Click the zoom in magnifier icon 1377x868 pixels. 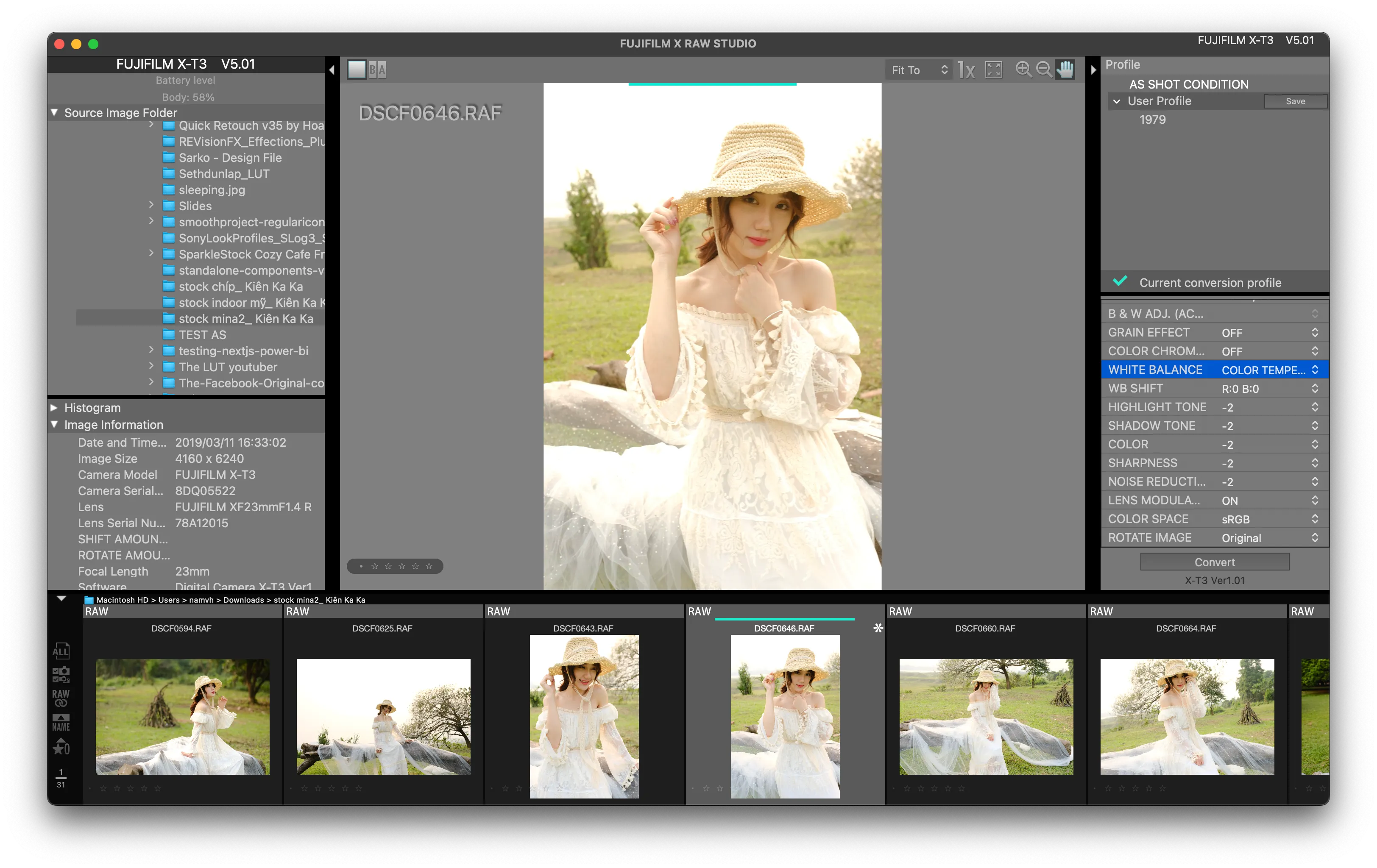(x=1023, y=69)
